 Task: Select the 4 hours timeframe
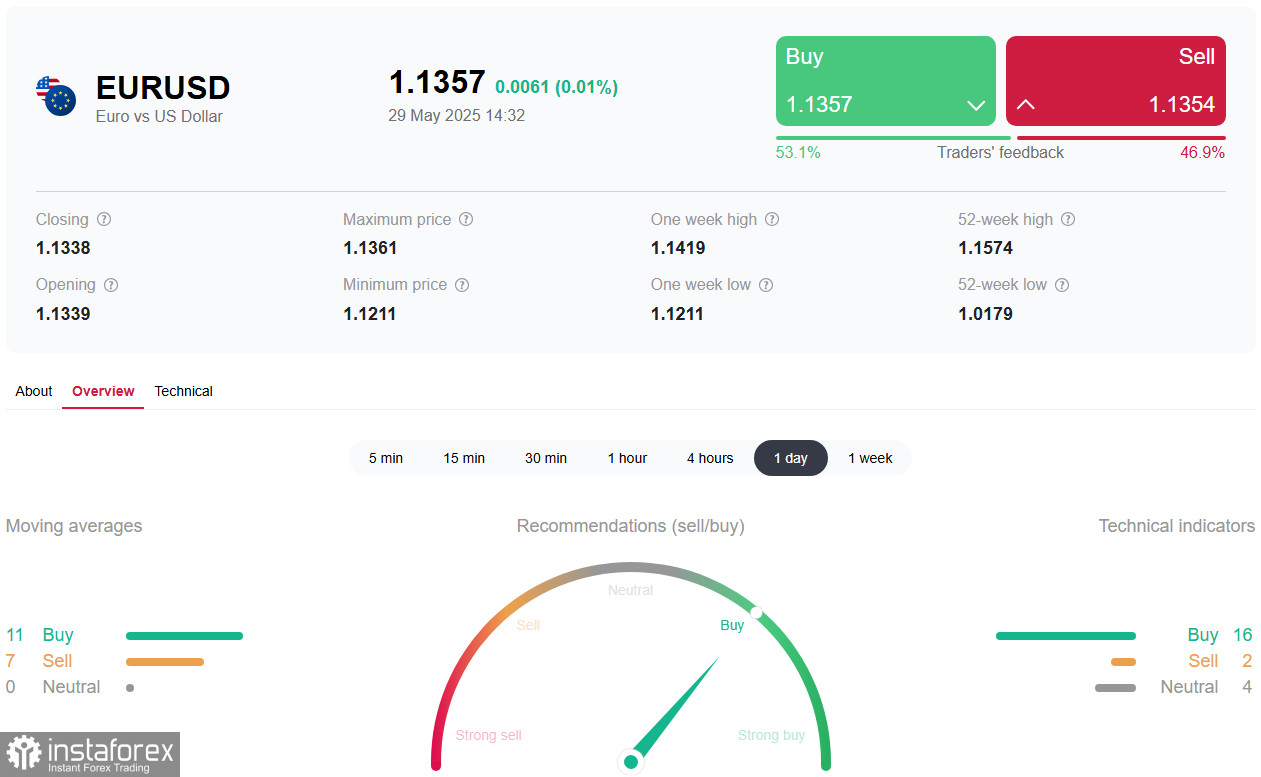click(710, 458)
